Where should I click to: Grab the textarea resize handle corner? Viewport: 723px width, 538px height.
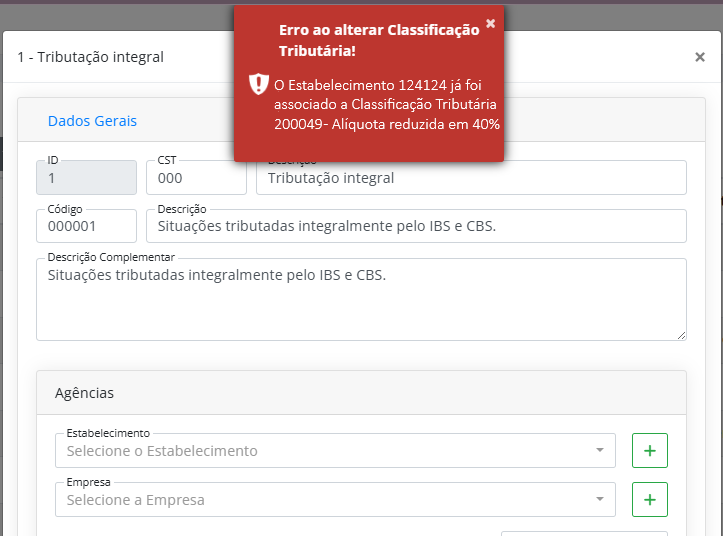tap(682, 336)
